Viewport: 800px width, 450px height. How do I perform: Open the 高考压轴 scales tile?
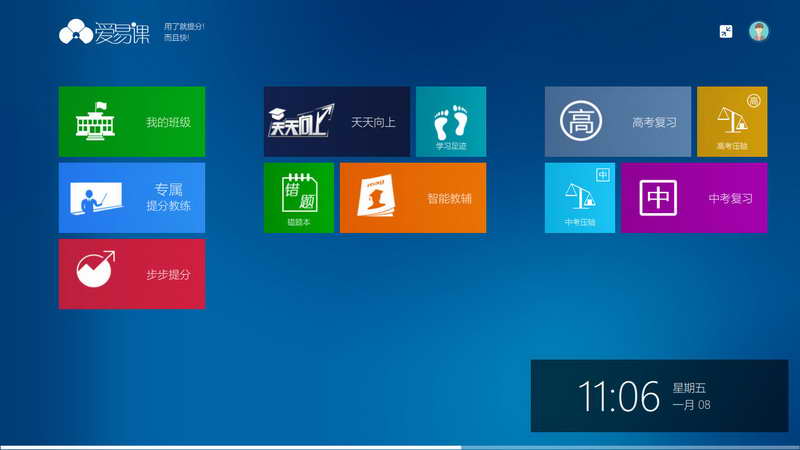[732, 121]
